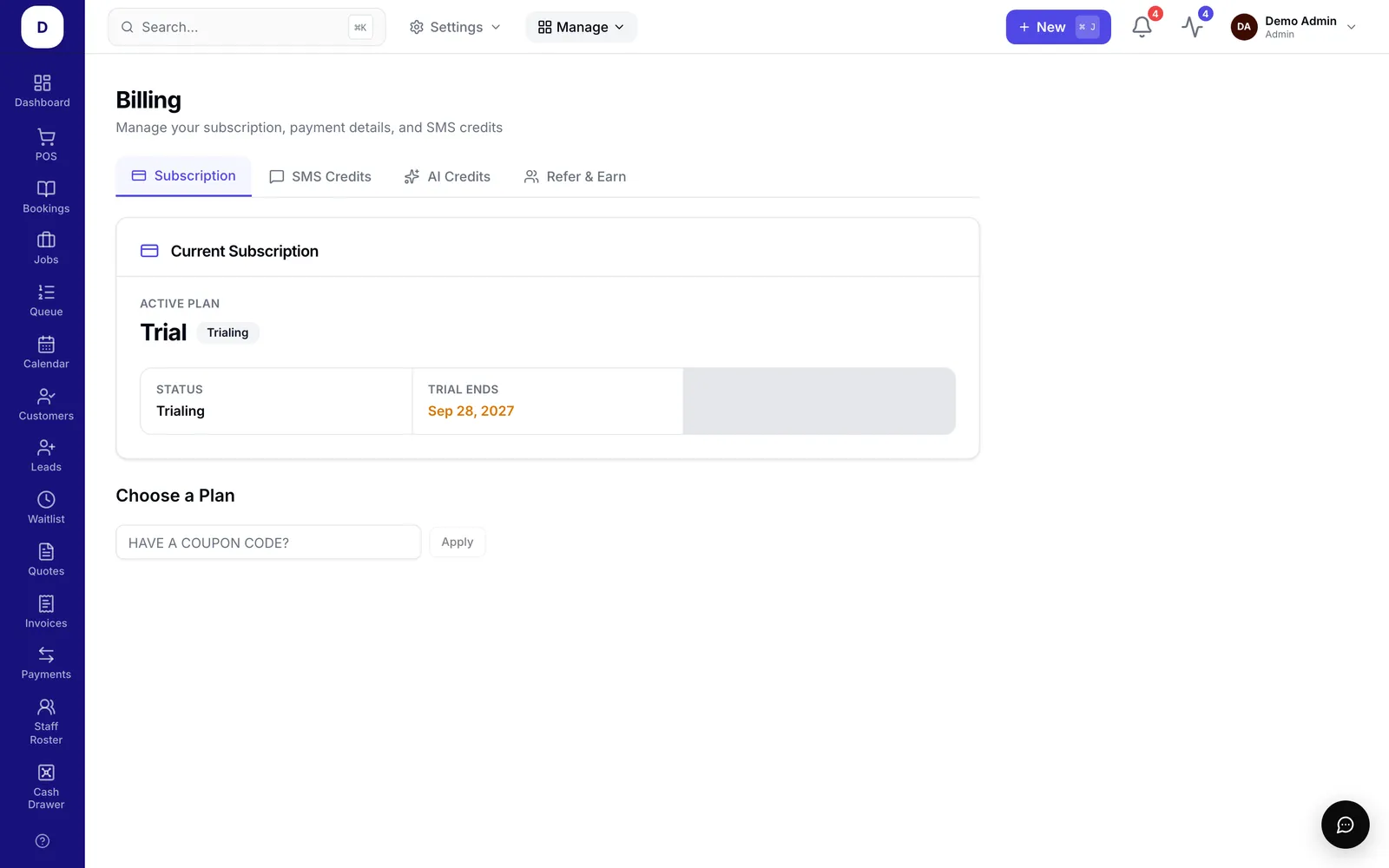Screen dimensions: 1389x868
Task: Open the chat support bubble
Action: coord(1345,825)
